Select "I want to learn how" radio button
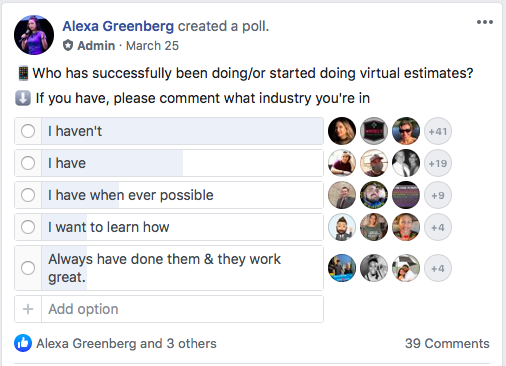Screen dimensions: 506x366 [28, 227]
